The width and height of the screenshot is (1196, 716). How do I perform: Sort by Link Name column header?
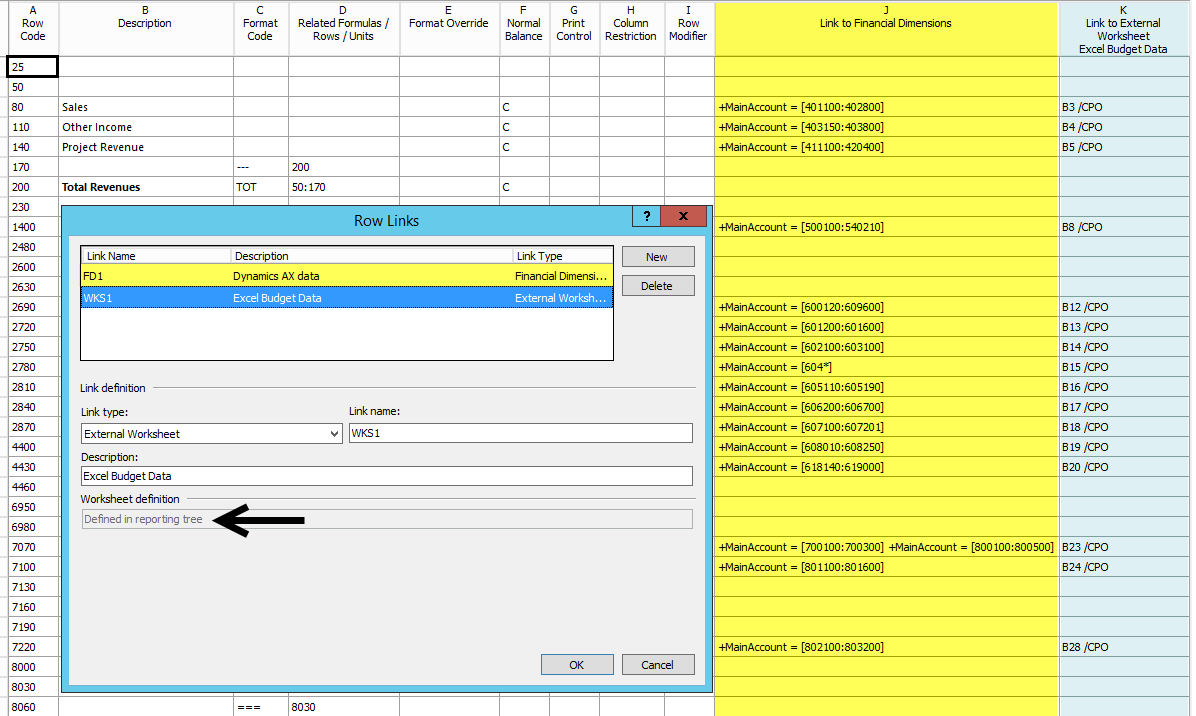click(x=155, y=256)
